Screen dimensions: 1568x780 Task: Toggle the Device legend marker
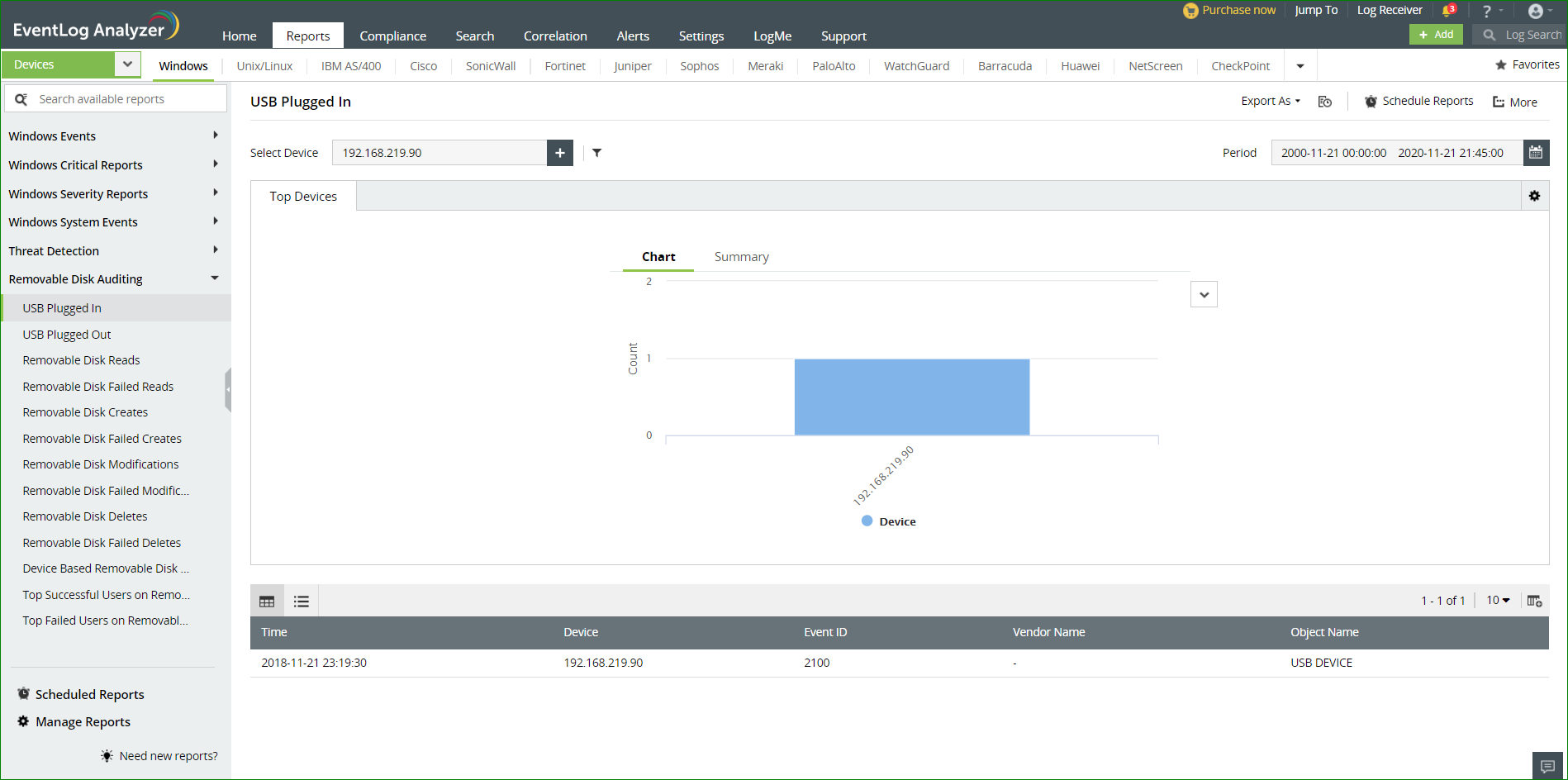click(x=867, y=521)
